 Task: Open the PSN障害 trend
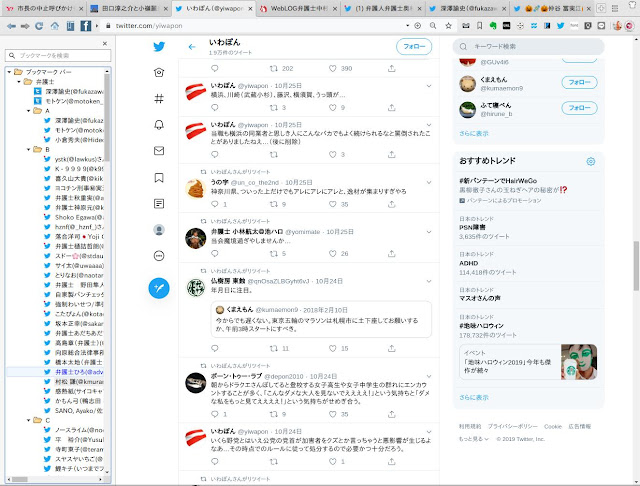(x=528, y=228)
